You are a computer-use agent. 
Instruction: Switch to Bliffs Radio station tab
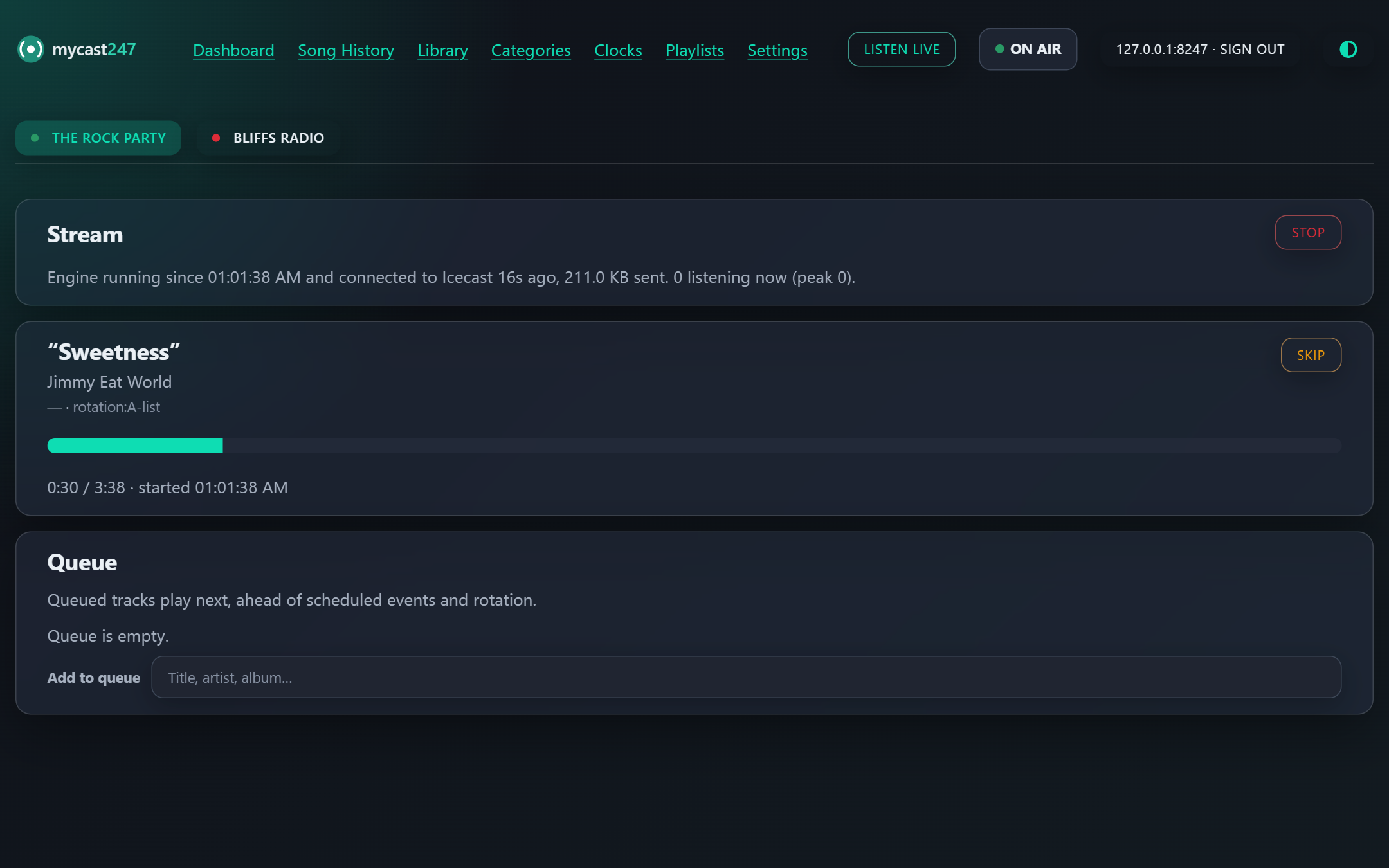[x=268, y=138]
